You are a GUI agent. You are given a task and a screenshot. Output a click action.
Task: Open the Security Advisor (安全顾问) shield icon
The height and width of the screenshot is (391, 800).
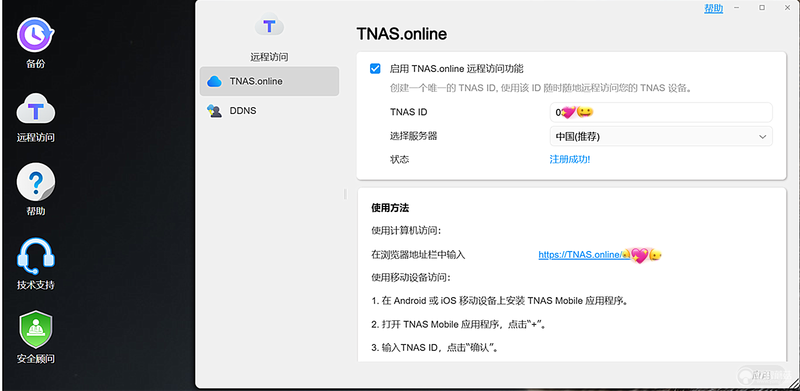(35, 329)
